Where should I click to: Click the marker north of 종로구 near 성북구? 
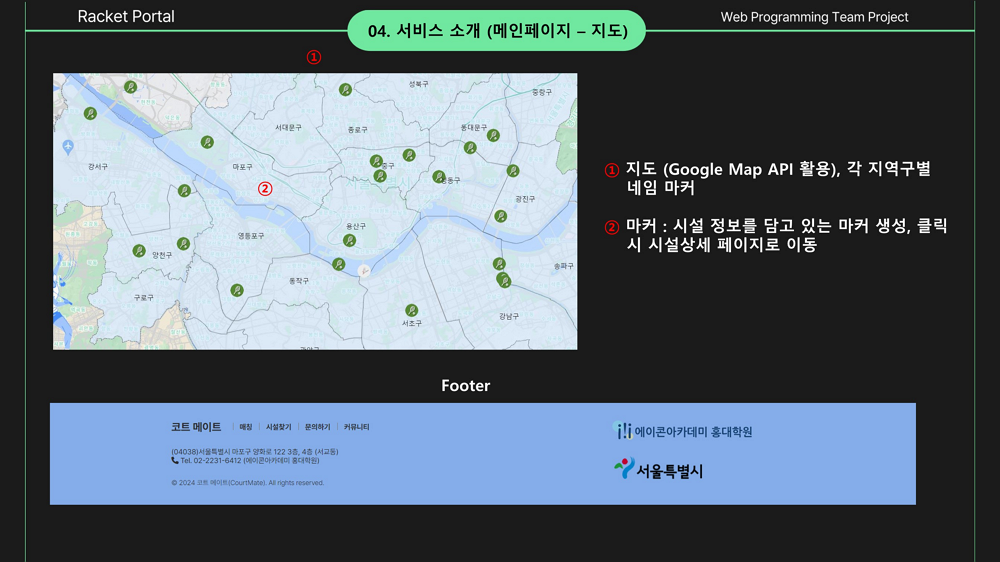coord(345,90)
